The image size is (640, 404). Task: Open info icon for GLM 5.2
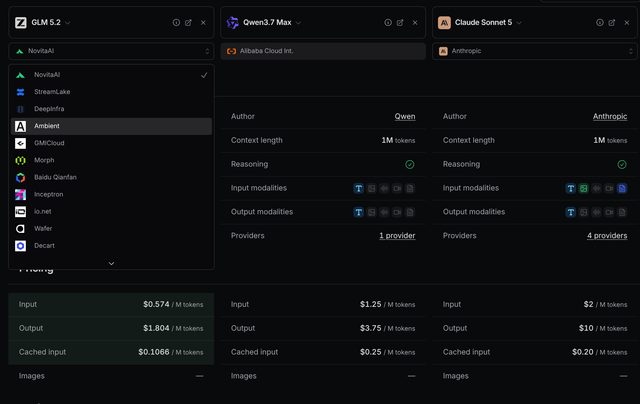tap(176, 22)
